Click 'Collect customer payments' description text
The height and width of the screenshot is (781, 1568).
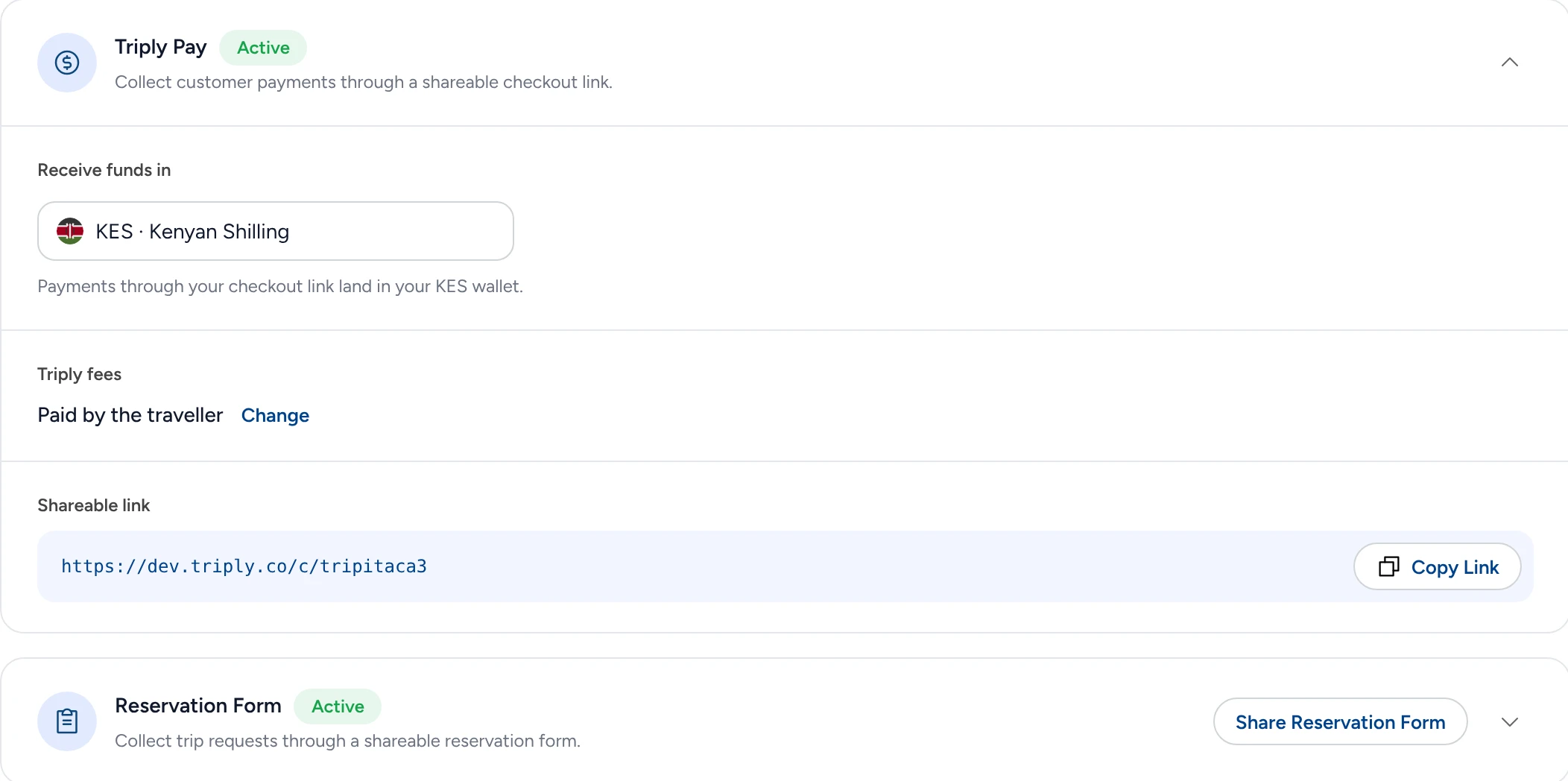[364, 82]
